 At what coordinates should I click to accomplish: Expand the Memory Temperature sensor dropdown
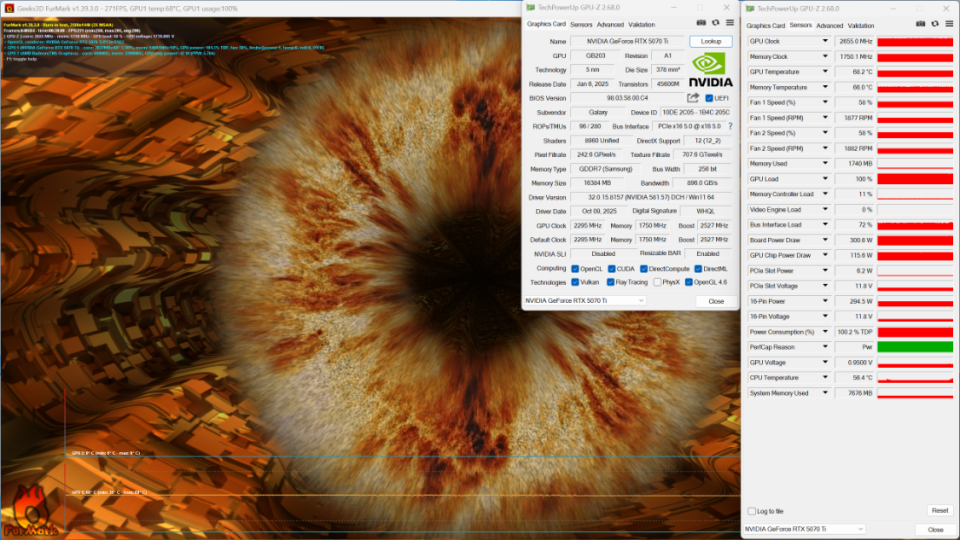(x=825, y=87)
